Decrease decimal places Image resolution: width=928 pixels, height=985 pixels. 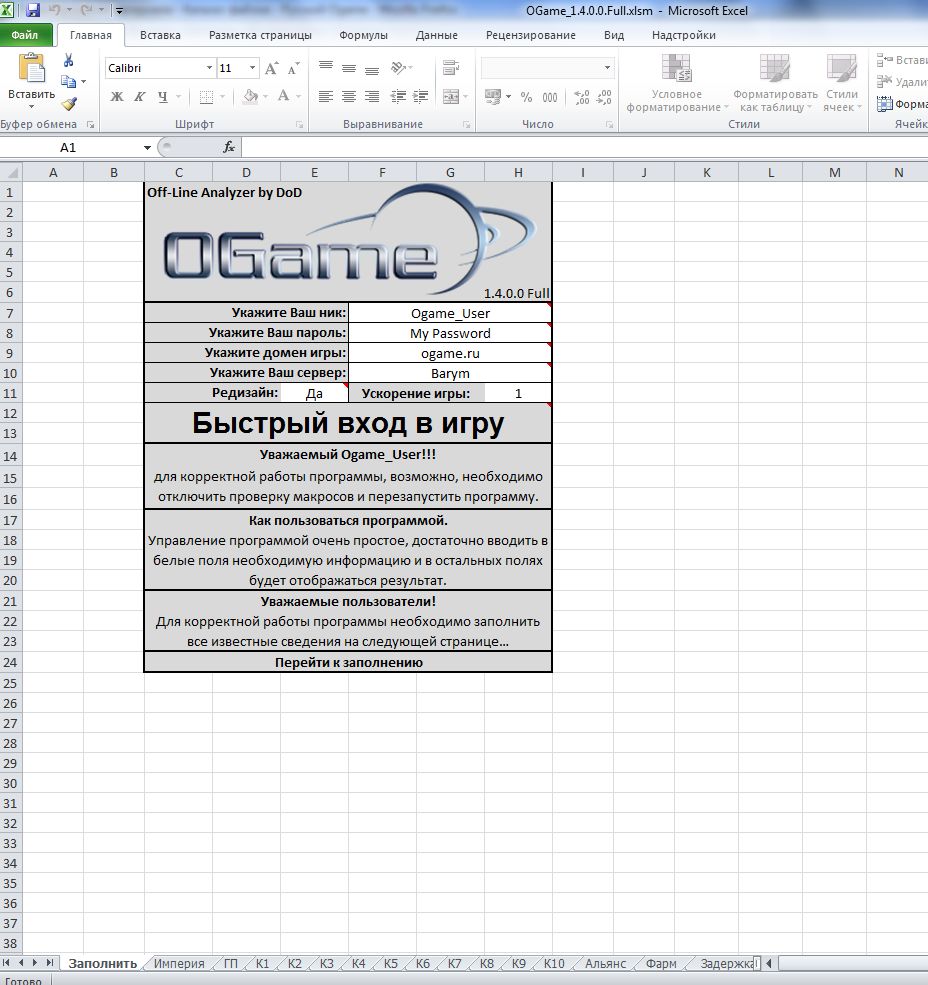point(604,97)
